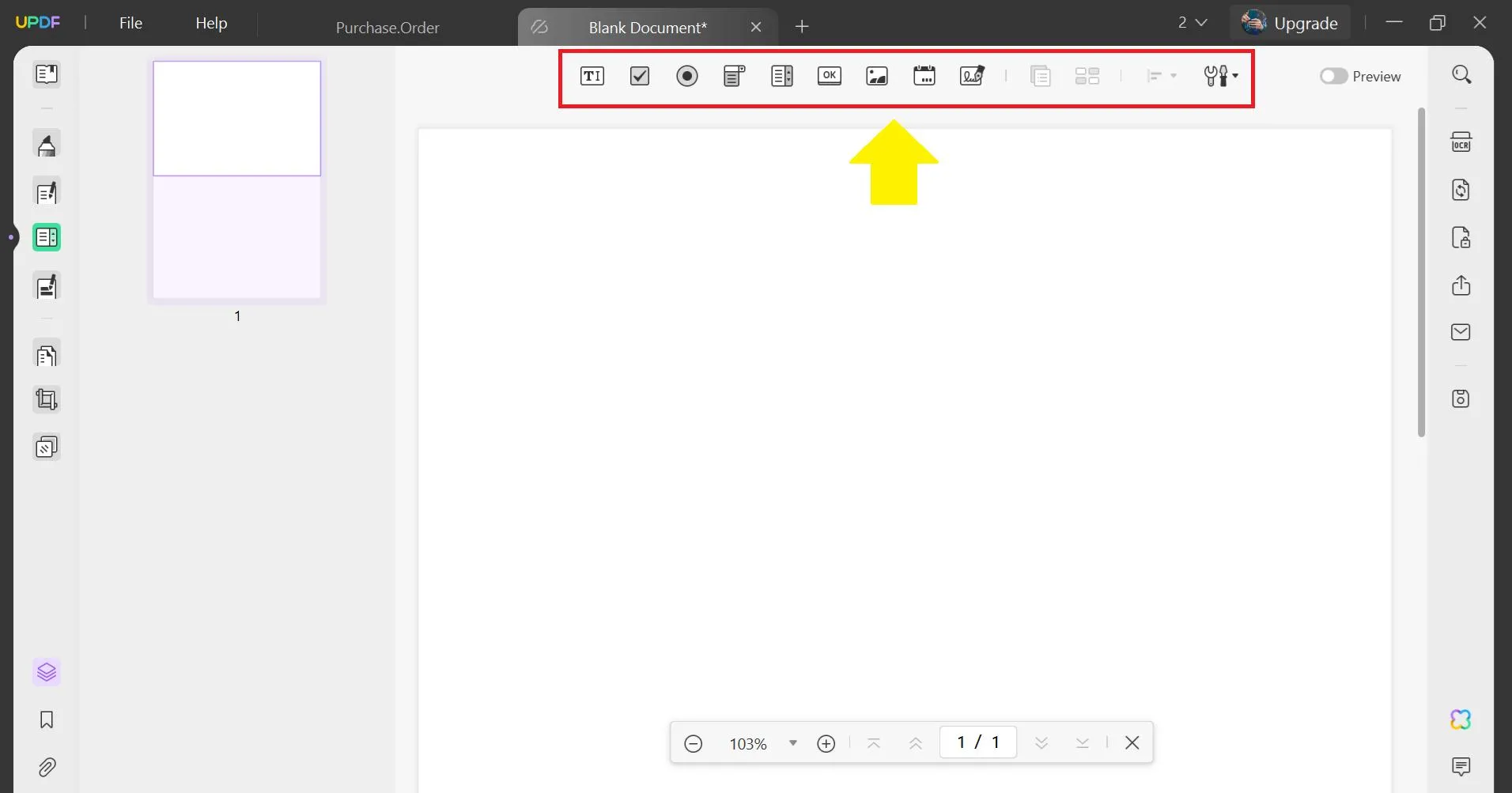The height and width of the screenshot is (793, 1512).
Task: Go to the first page
Action: (874, 743)
